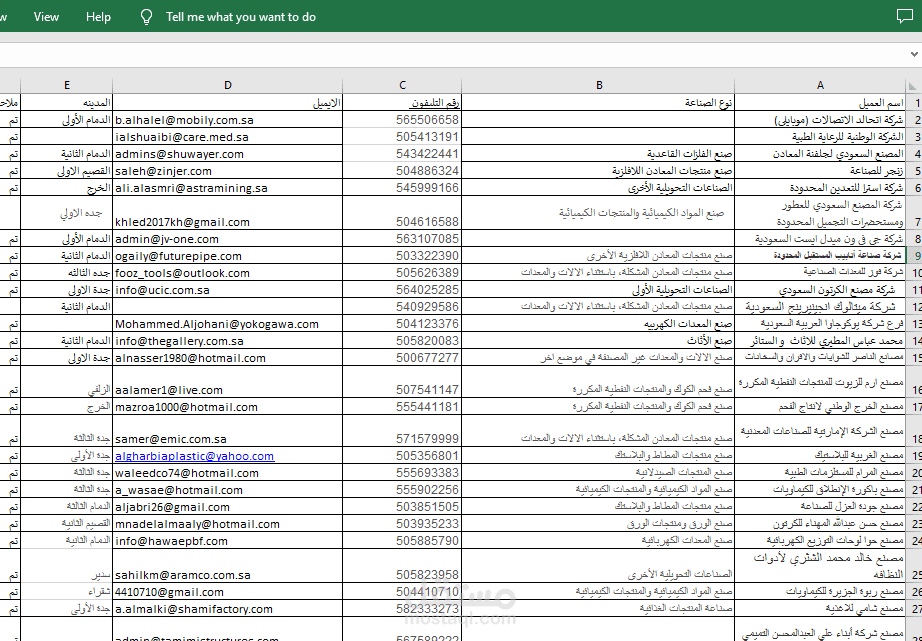Click cell with khled2017kh@gmail.com

point(228,213)
